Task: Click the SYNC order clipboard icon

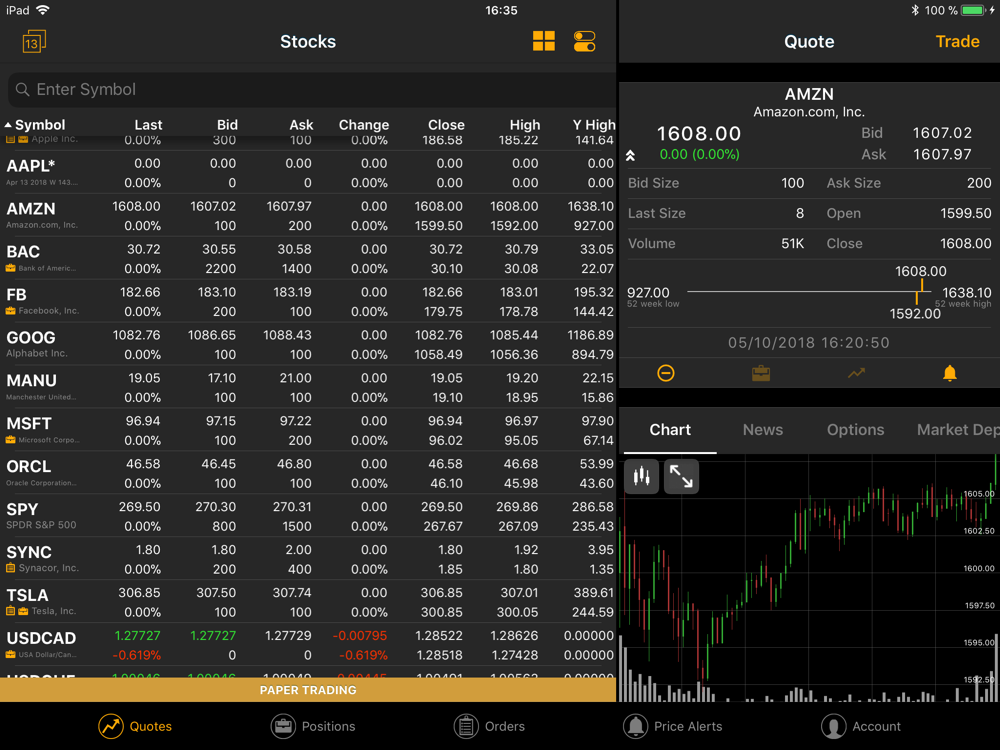Action: (x=10, y=568)
